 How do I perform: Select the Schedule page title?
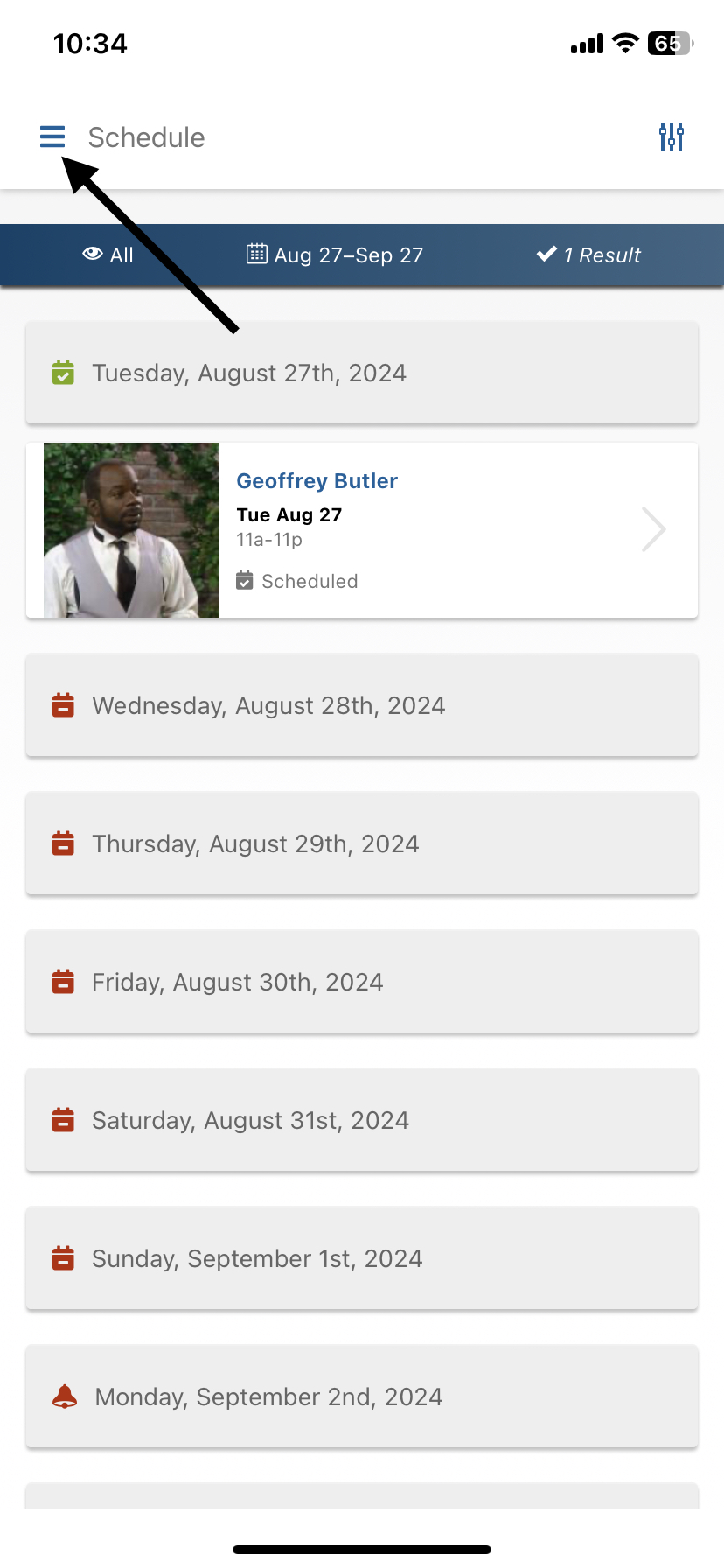(x=147, y=137)
